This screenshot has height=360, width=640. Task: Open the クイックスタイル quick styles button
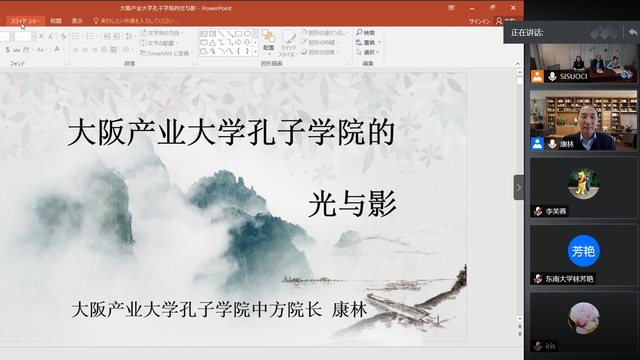288,43
